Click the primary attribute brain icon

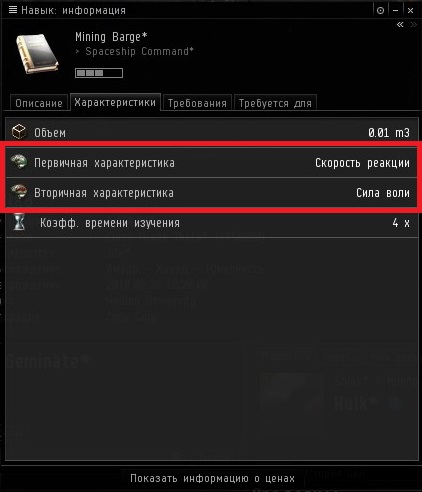[x=19, y=162]
